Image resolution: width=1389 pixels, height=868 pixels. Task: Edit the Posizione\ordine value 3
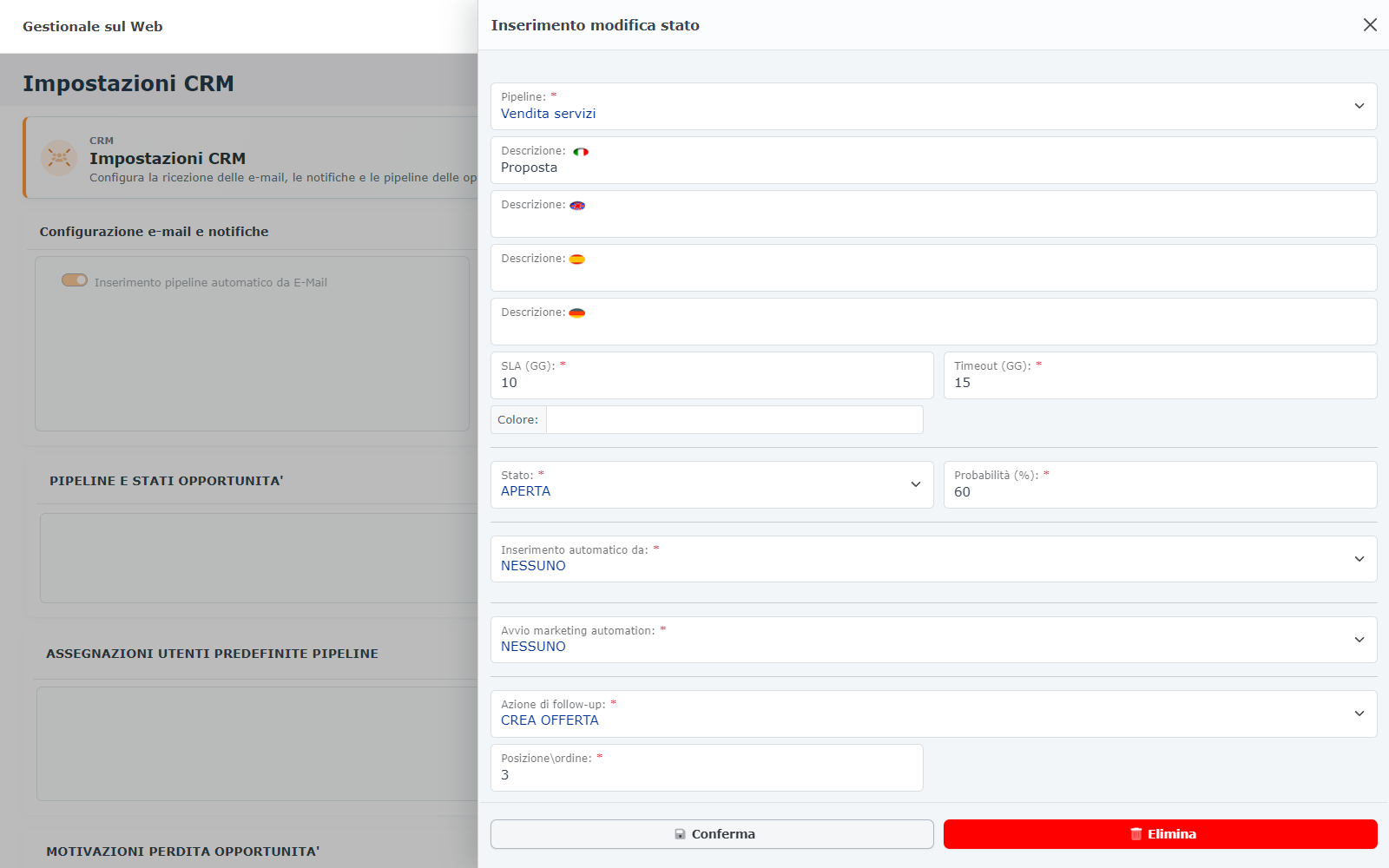707,767
